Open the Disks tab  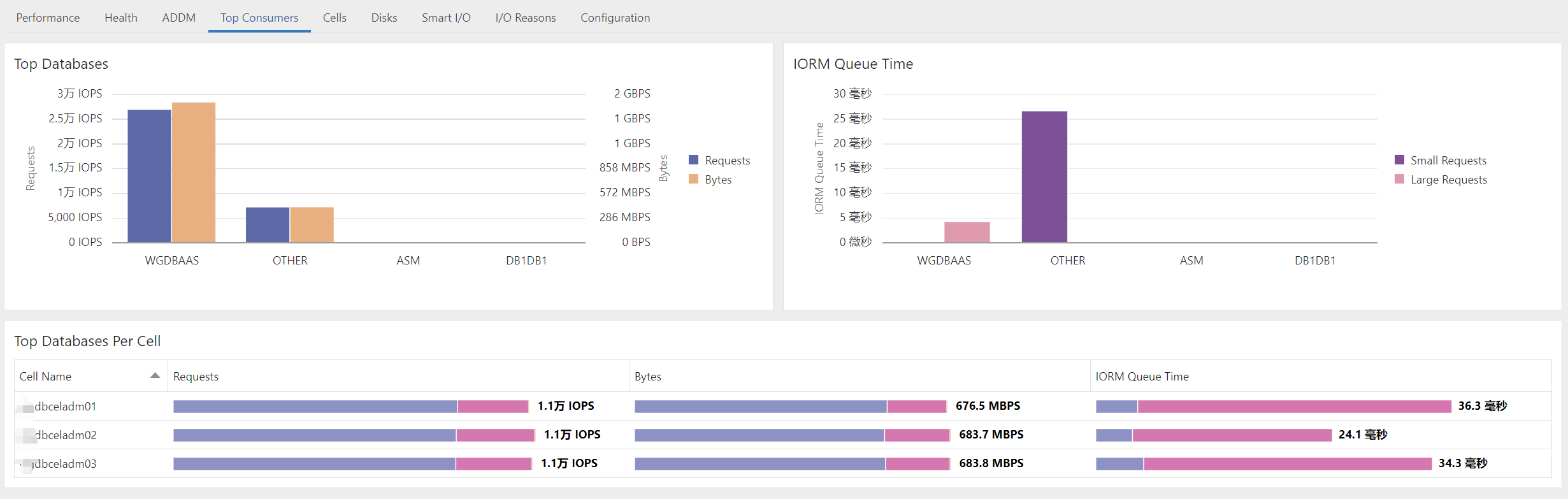[384, 18]
